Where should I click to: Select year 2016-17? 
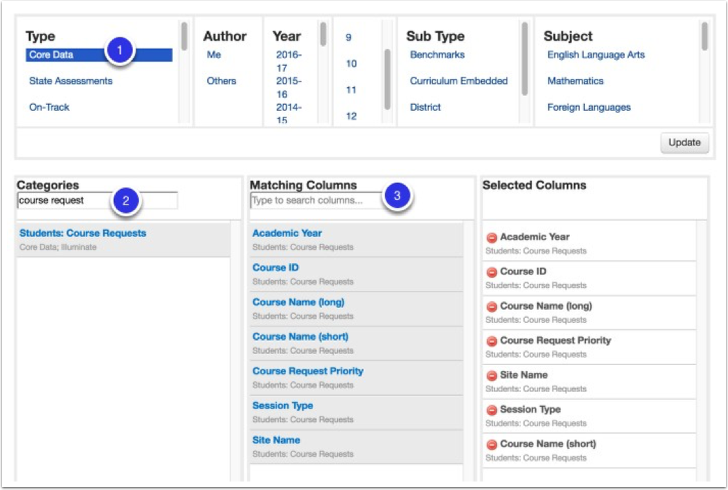coord(288,61)
